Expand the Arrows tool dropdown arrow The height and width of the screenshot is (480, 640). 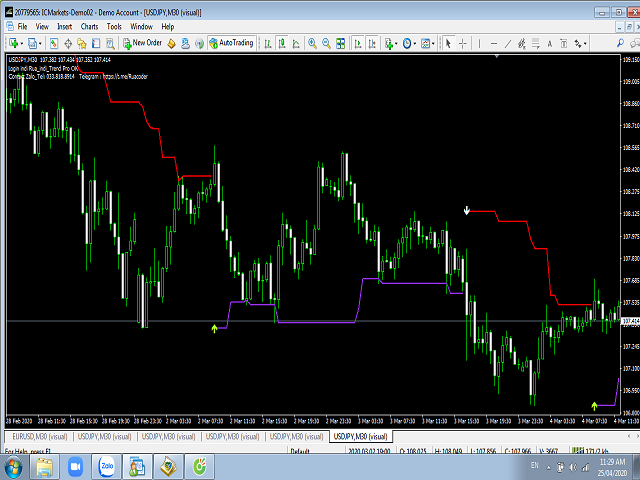click(x=585, y=43)
